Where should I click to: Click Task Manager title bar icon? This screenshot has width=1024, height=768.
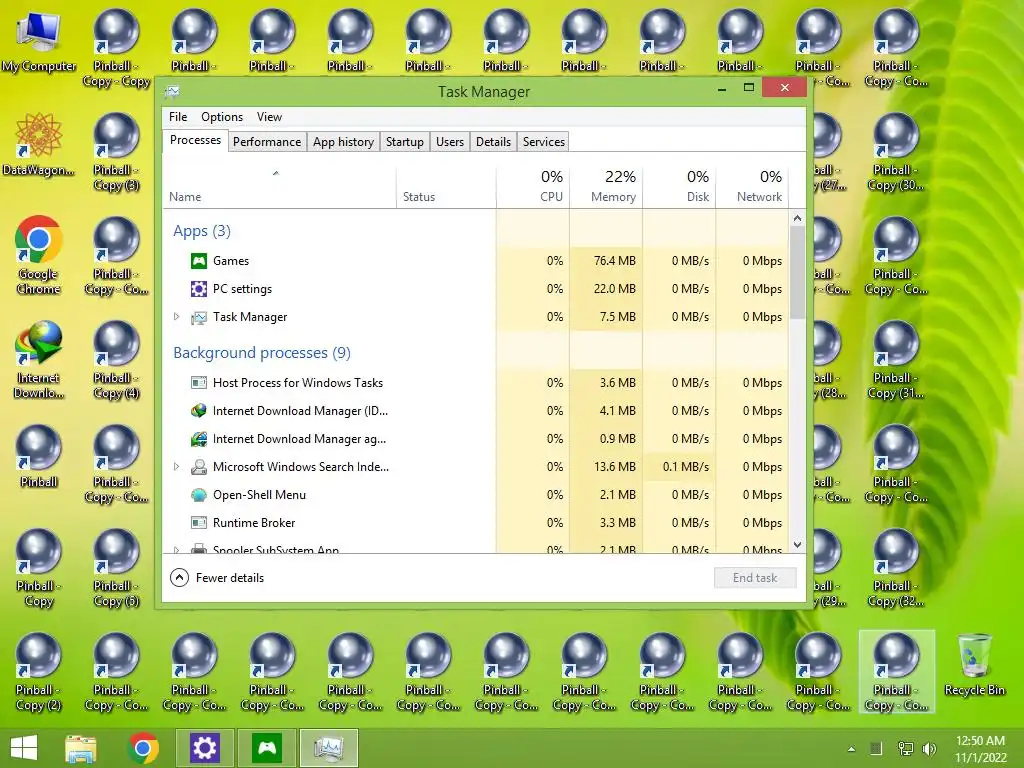click(172, 91)
